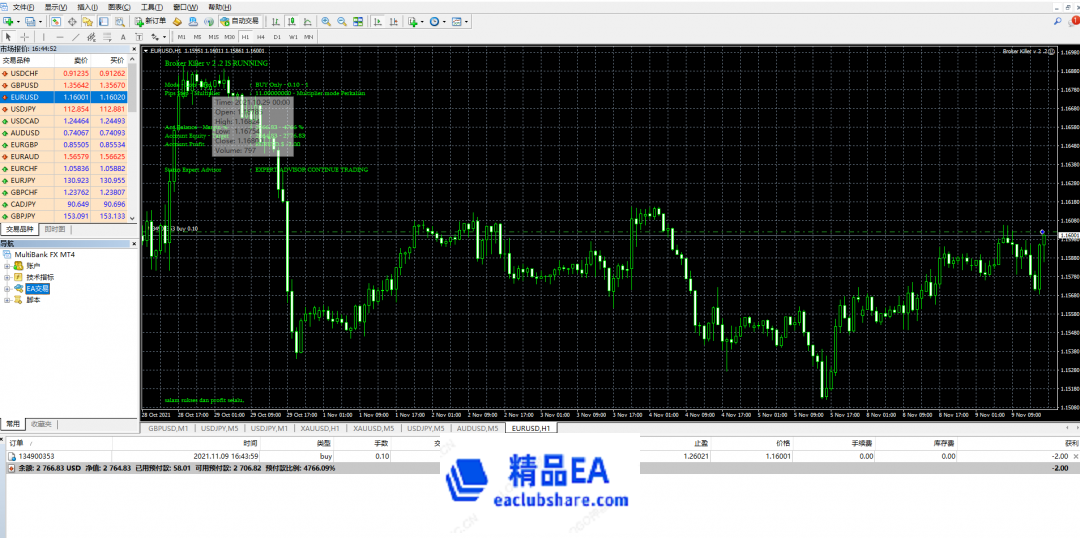Open the GBPUSD,M1 chart tab
This screenshot has width=1080, height=538.
(168, 428)
